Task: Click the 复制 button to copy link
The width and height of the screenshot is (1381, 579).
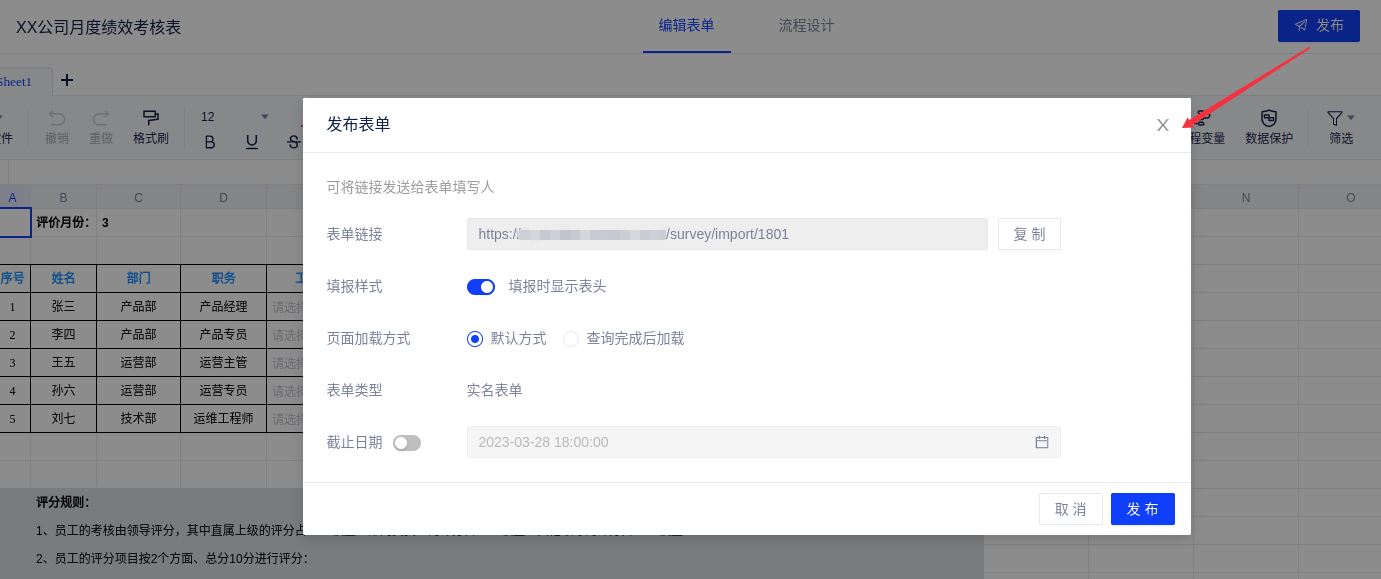Action: 1029,234
